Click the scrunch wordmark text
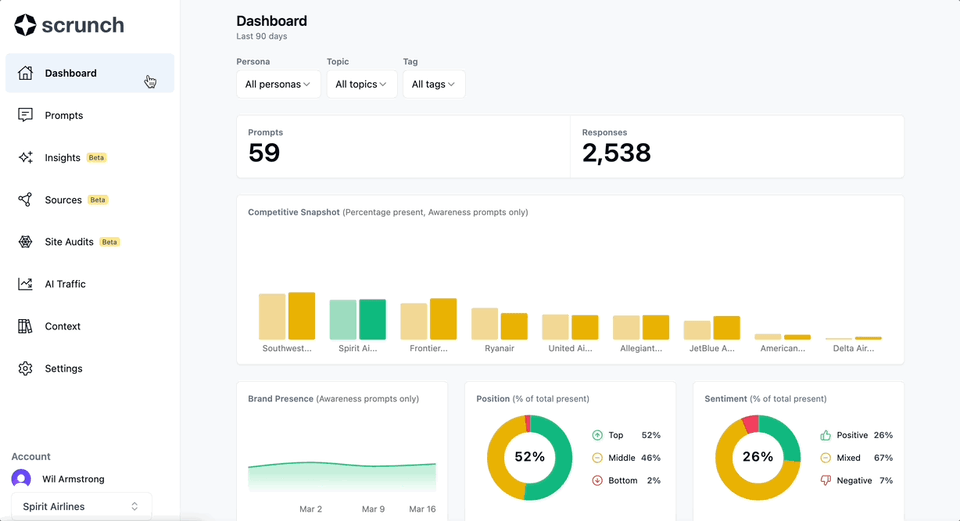 click(83, 25)
